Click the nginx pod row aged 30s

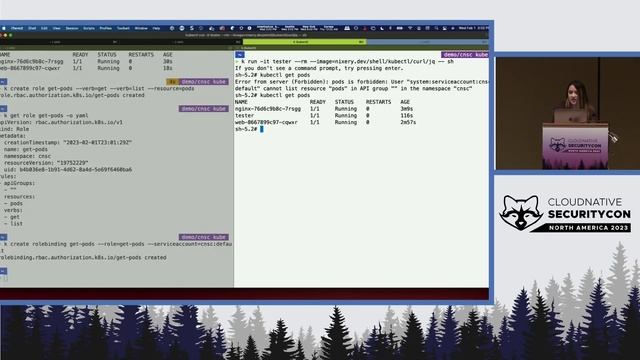[86, 61]
